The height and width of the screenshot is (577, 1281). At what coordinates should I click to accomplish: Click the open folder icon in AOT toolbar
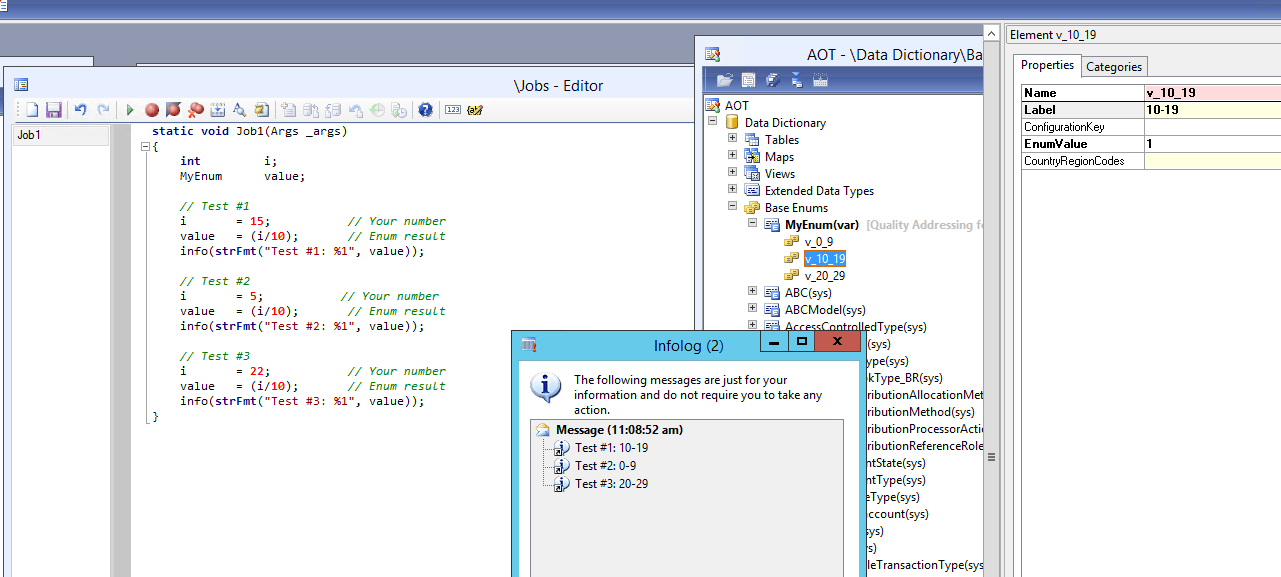point(725,80)
